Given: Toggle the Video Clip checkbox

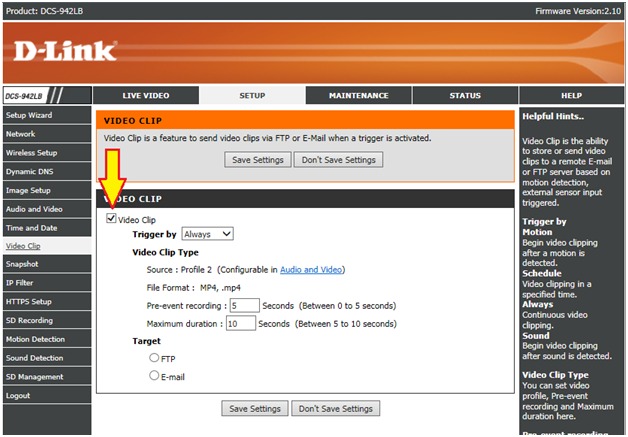Looking at the screenshot, I should click(112, 219).
